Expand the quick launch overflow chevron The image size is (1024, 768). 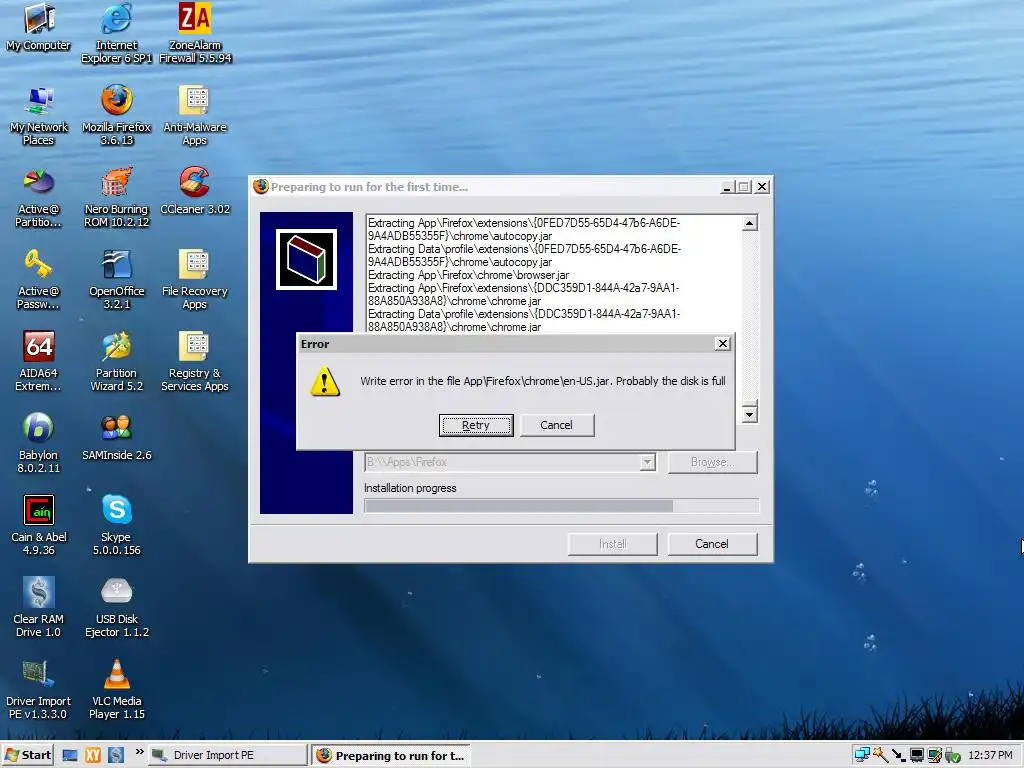[139, 752]
